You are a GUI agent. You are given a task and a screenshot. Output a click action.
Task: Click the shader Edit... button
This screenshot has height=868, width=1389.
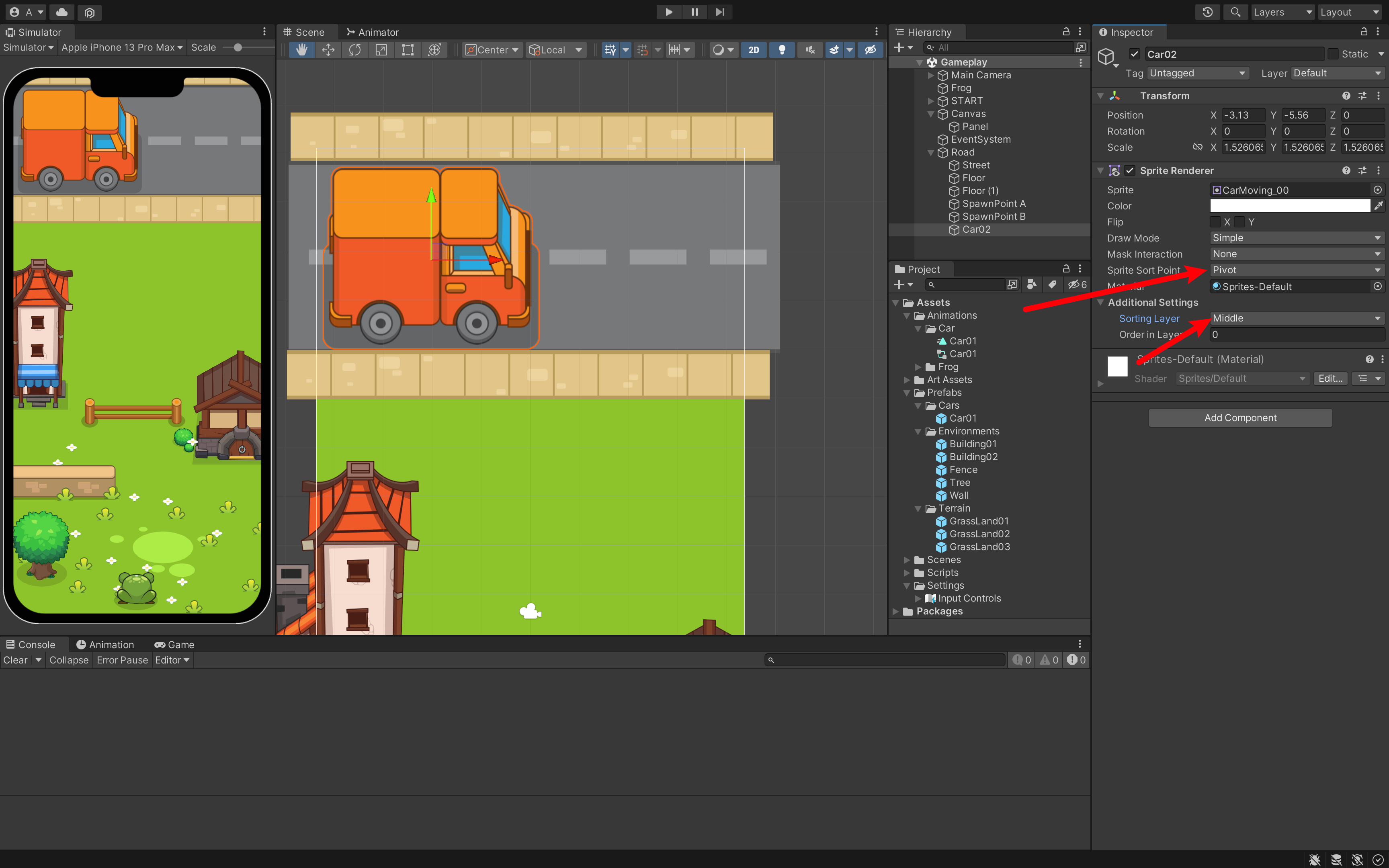coord(1330,378)
